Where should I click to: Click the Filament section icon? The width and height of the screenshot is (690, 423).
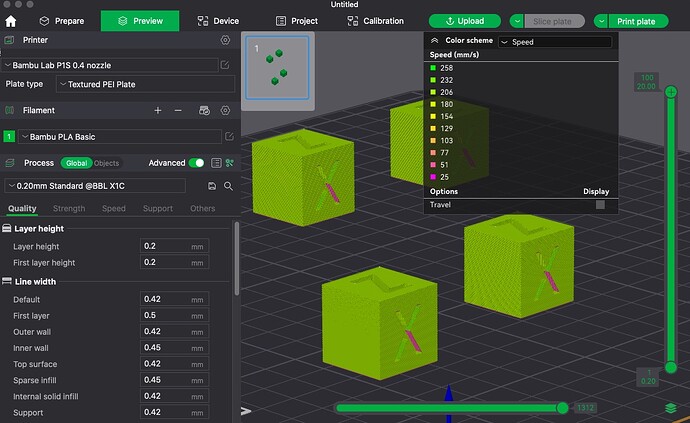point(9,110)
